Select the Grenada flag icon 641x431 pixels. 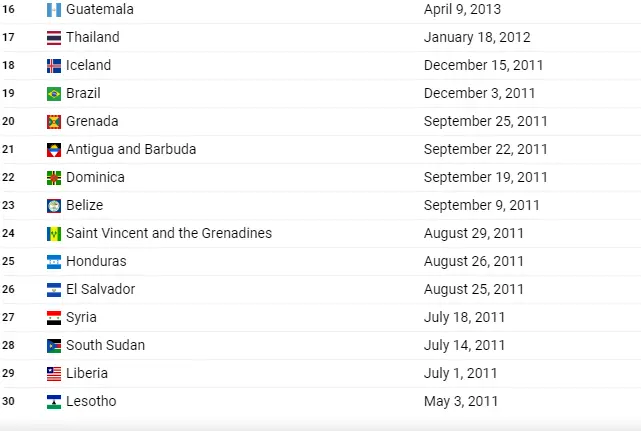click(54, 122)
